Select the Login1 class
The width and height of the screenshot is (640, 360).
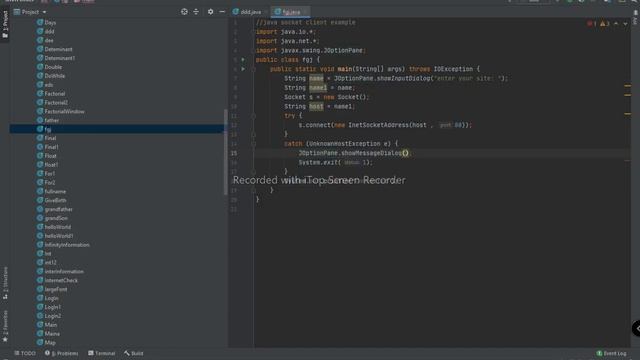point(49,307)
